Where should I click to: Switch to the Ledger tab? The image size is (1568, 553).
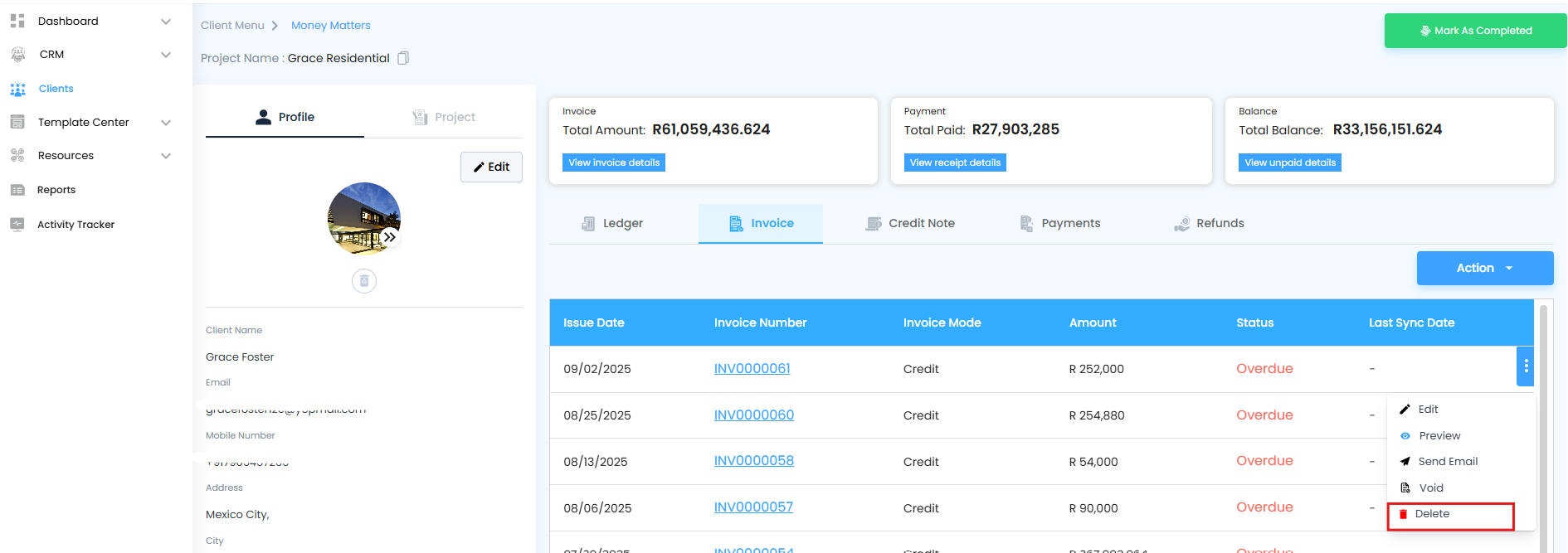[613, 223]
